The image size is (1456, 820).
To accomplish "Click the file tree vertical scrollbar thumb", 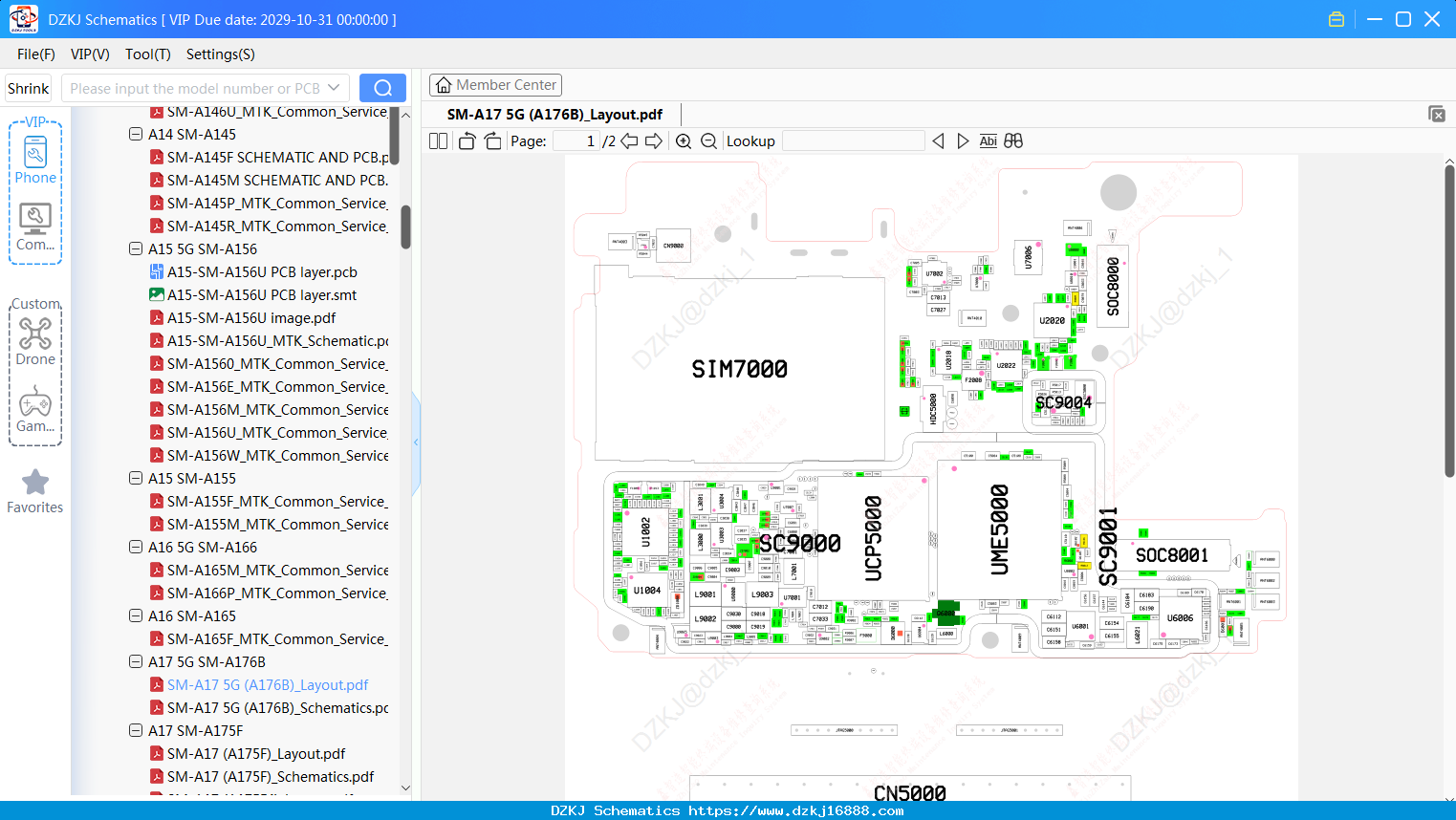I will 405,227.
